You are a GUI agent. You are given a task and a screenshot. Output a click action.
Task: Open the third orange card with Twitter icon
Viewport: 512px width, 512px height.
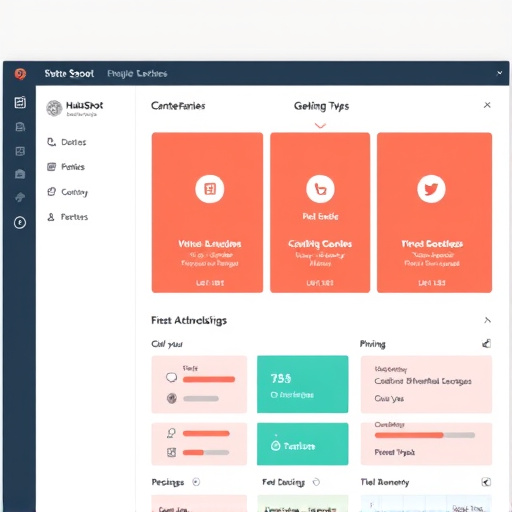pyautogui.click(x=434, y=213)
